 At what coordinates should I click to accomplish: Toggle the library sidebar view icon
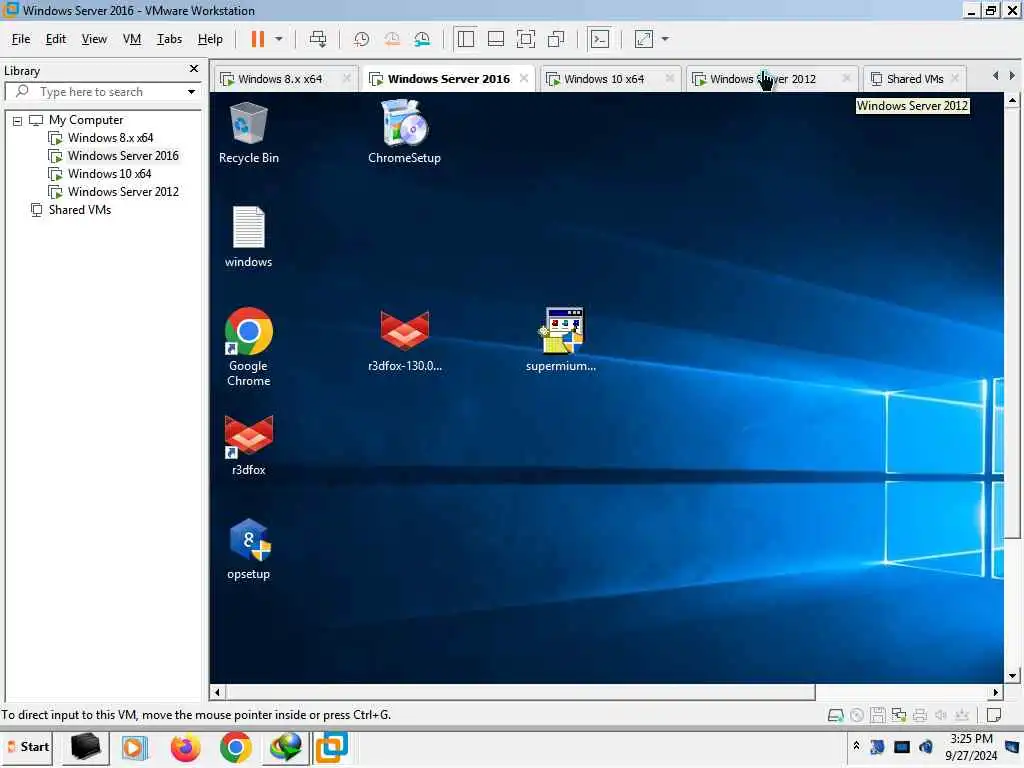pos(466,39)
